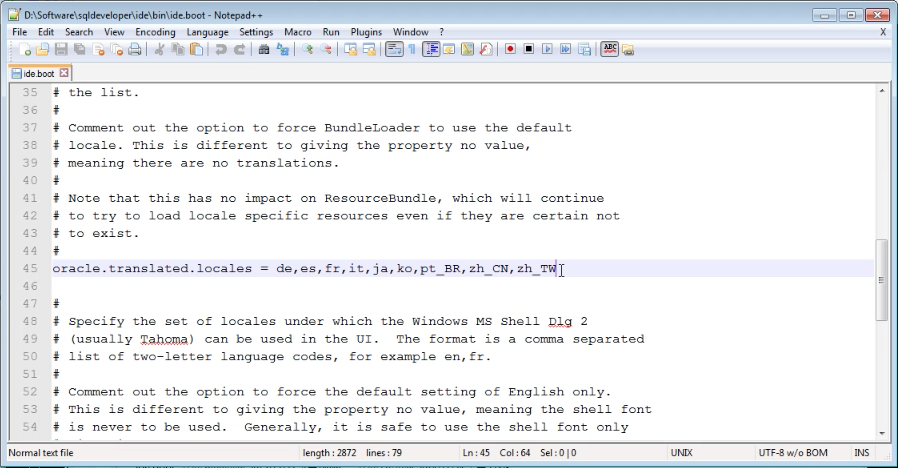Stop macro recording with square icon

529,50
